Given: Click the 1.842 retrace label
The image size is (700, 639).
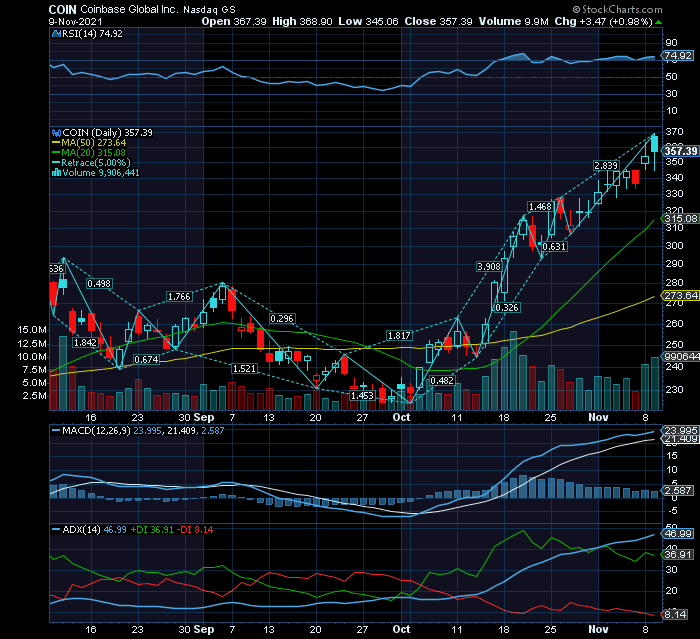Looking at the screenshot, I should click(85, 342).
